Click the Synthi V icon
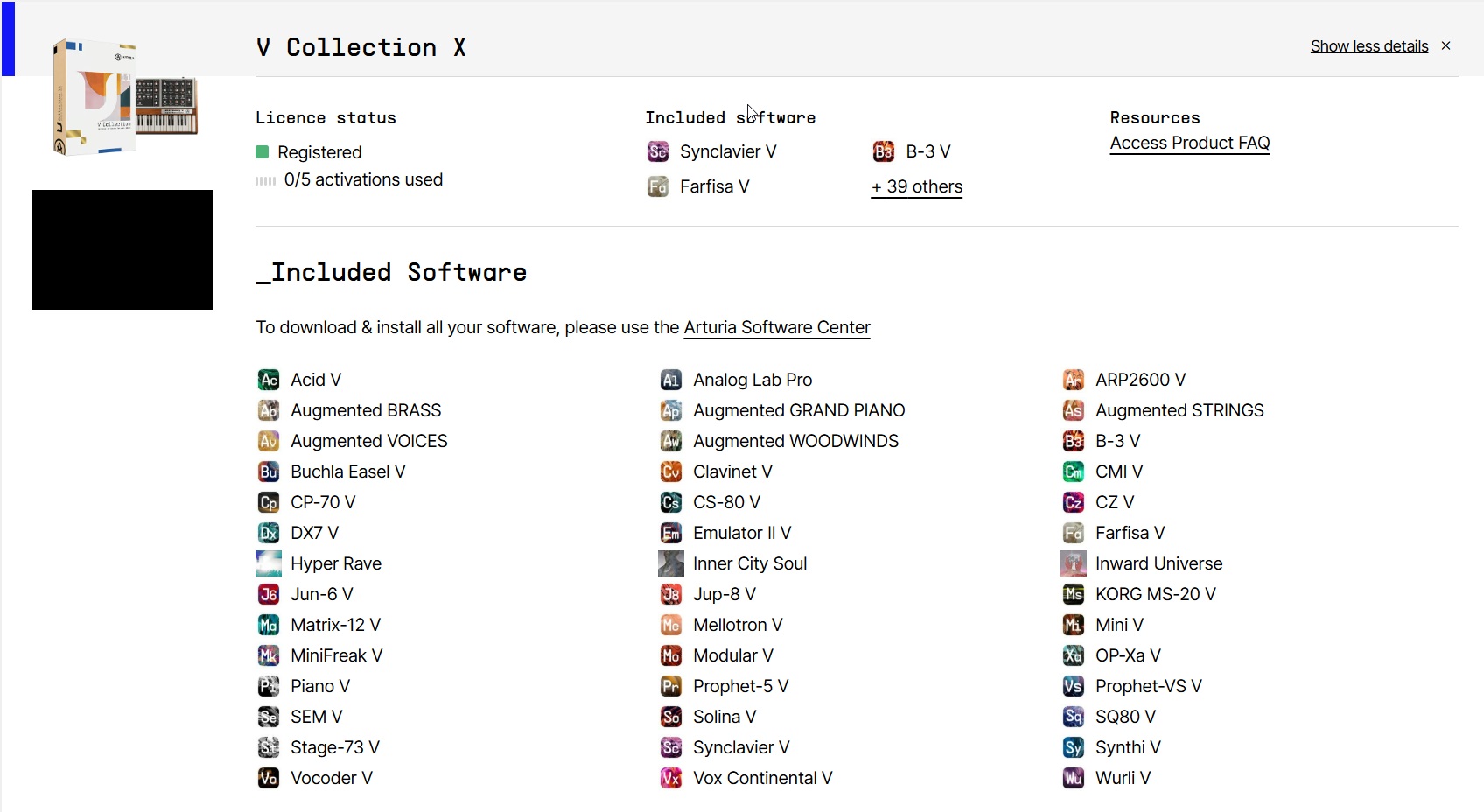The height and width of the screenshot is (812, 1484). point(1074,747)
